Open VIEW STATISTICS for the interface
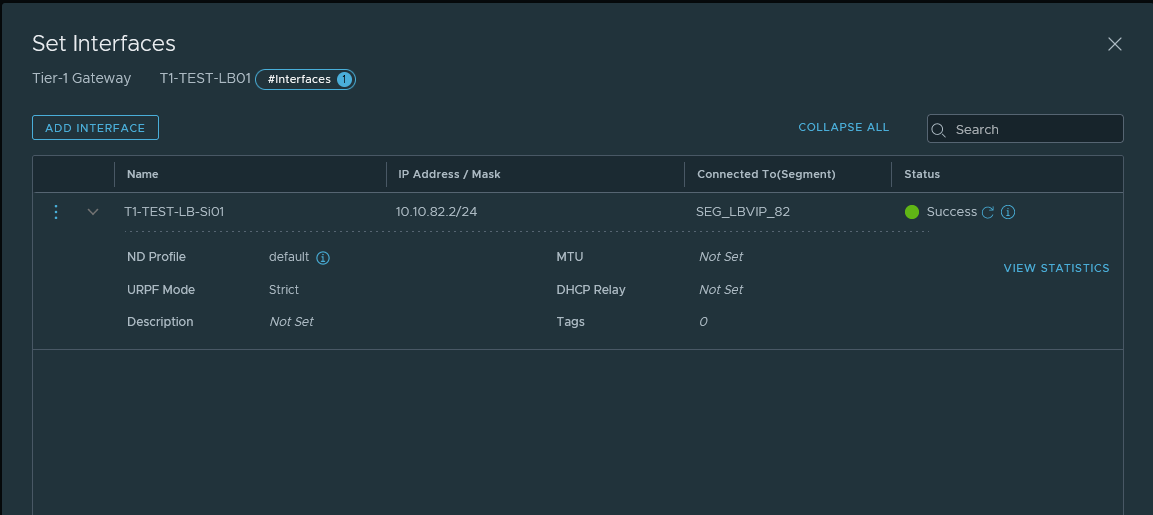Screen dimensions: 1153x515 [x=1056, y=268]
